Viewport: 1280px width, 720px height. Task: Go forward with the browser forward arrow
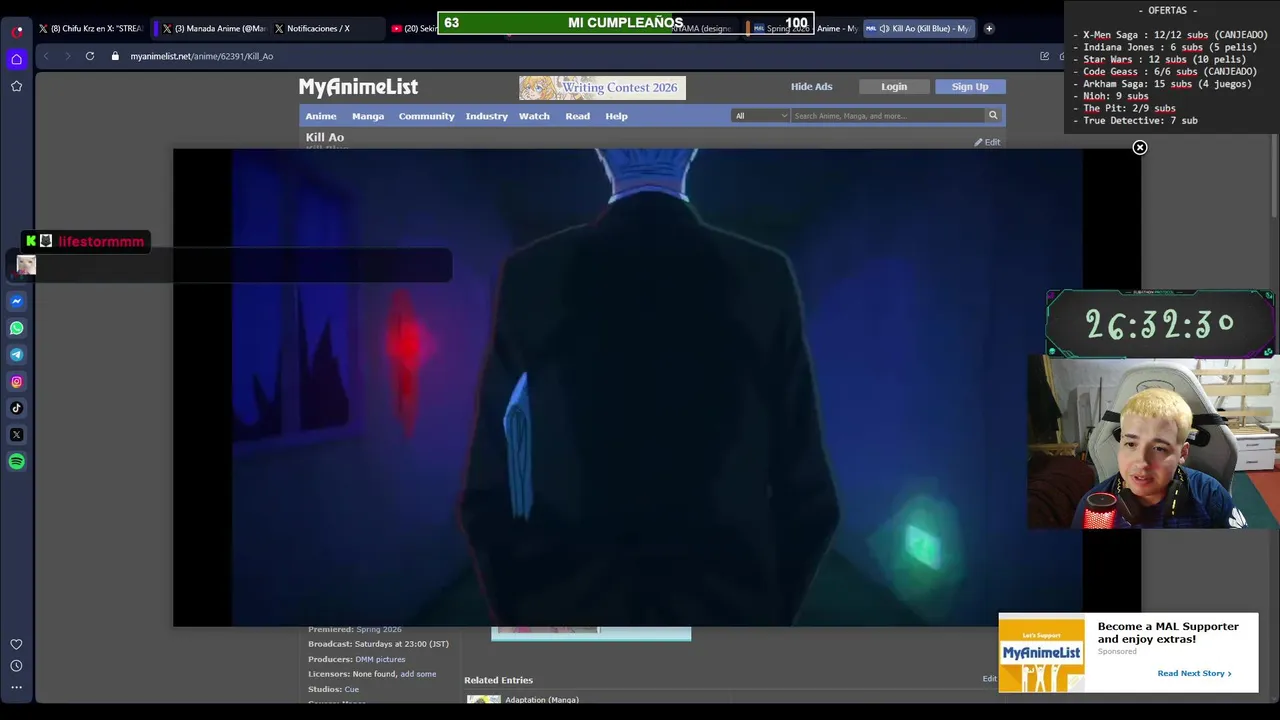click(x=67, y=56)
